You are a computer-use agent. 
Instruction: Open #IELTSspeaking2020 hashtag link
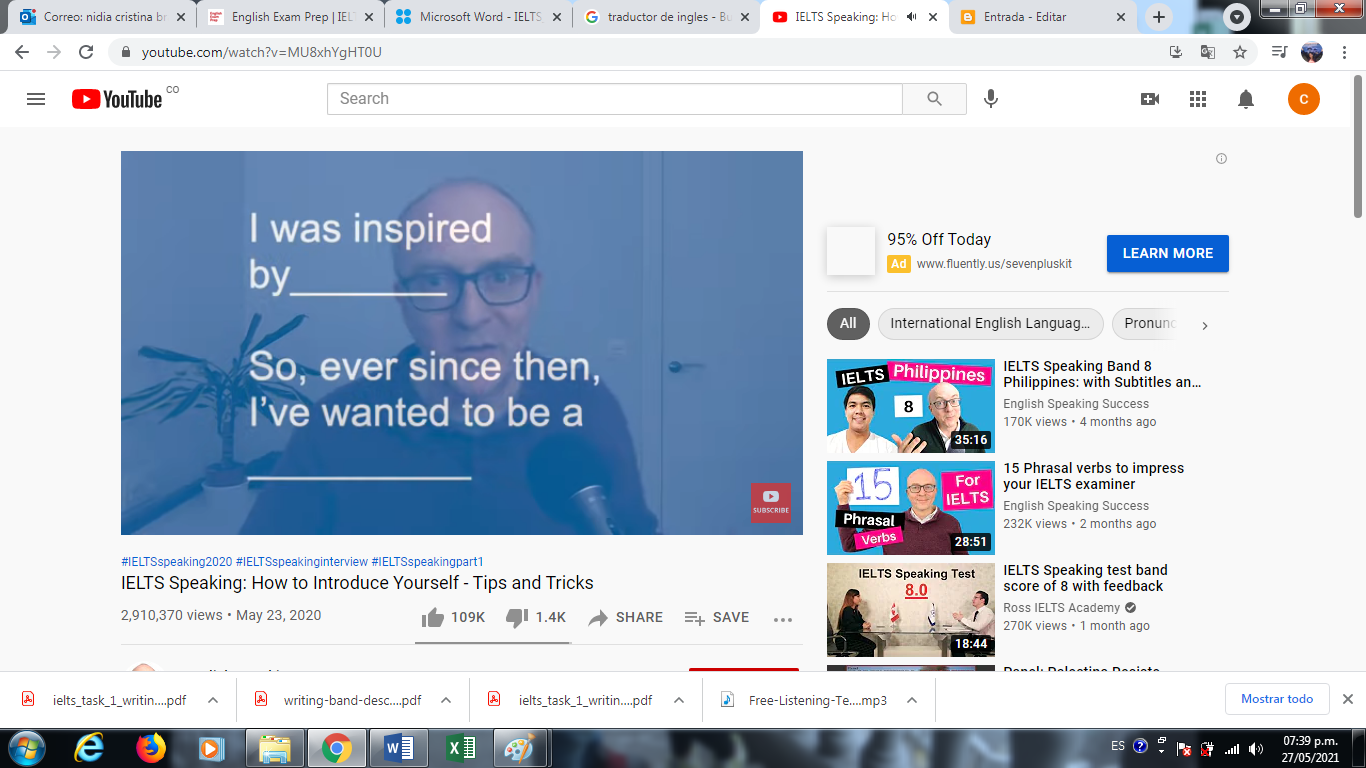pos(176,562)
